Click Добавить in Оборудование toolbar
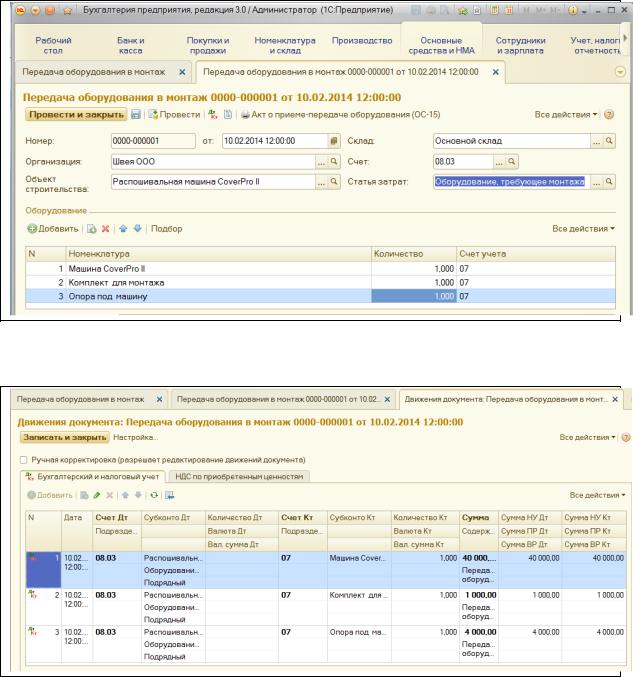633x677 pixels. point(53,229)
